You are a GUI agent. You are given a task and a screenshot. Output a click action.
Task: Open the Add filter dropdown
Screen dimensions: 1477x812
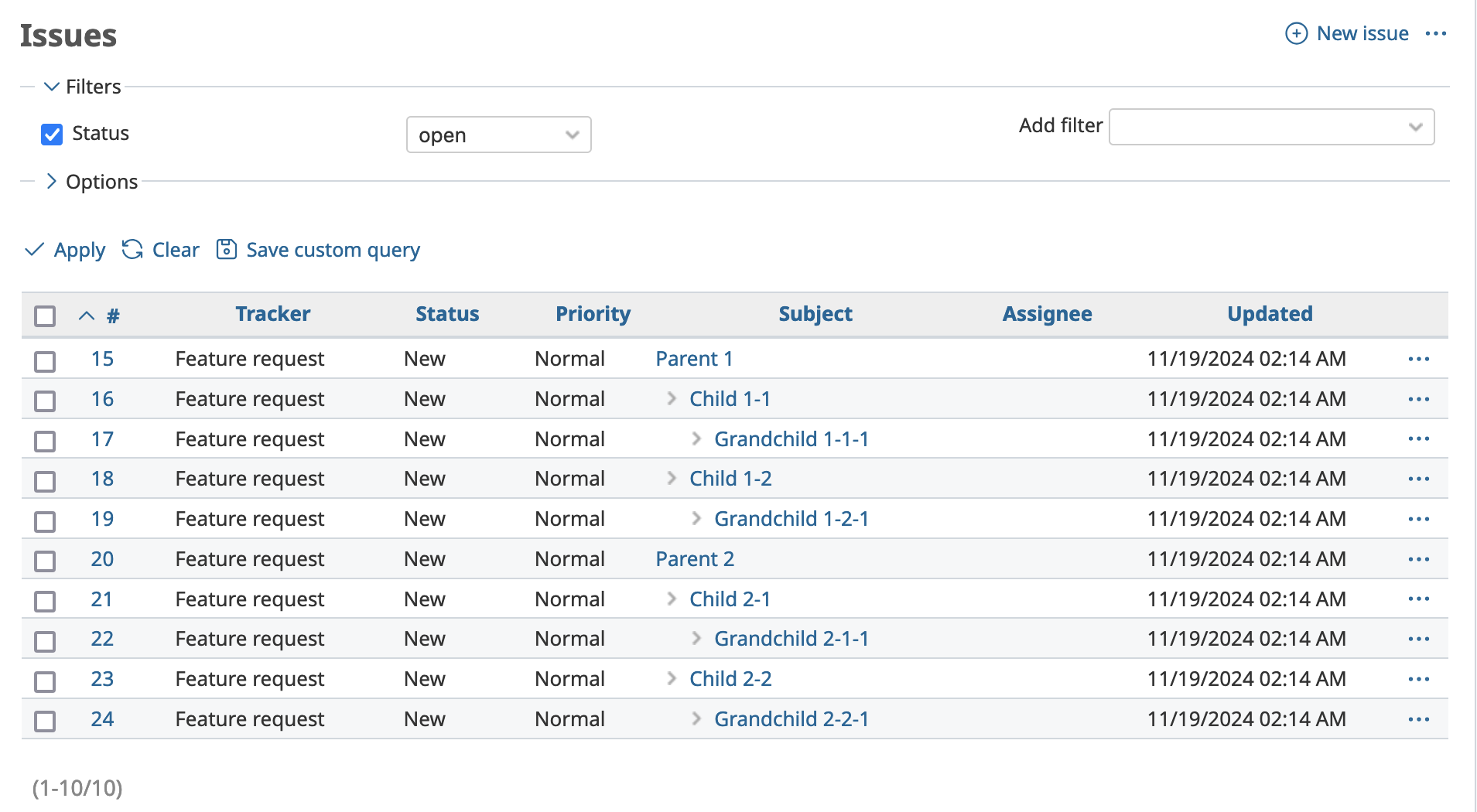pos(1270,126)
